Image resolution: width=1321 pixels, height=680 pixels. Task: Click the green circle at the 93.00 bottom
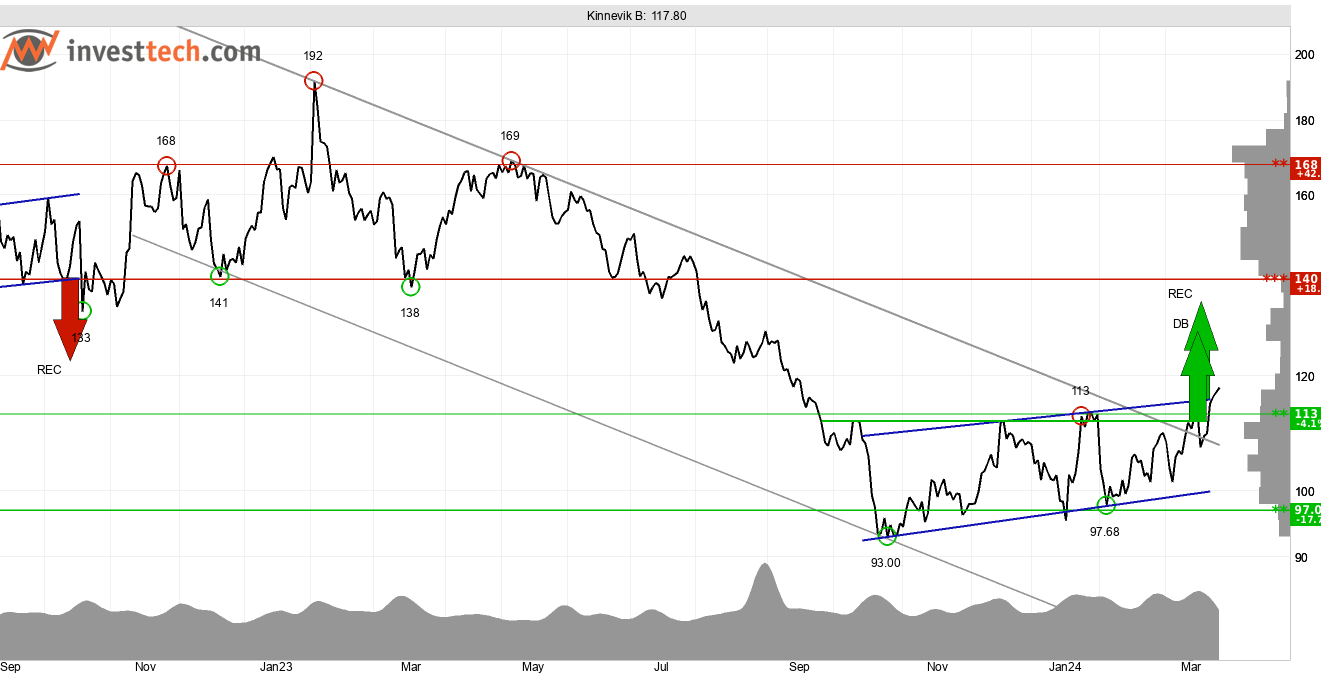point(886,537)
